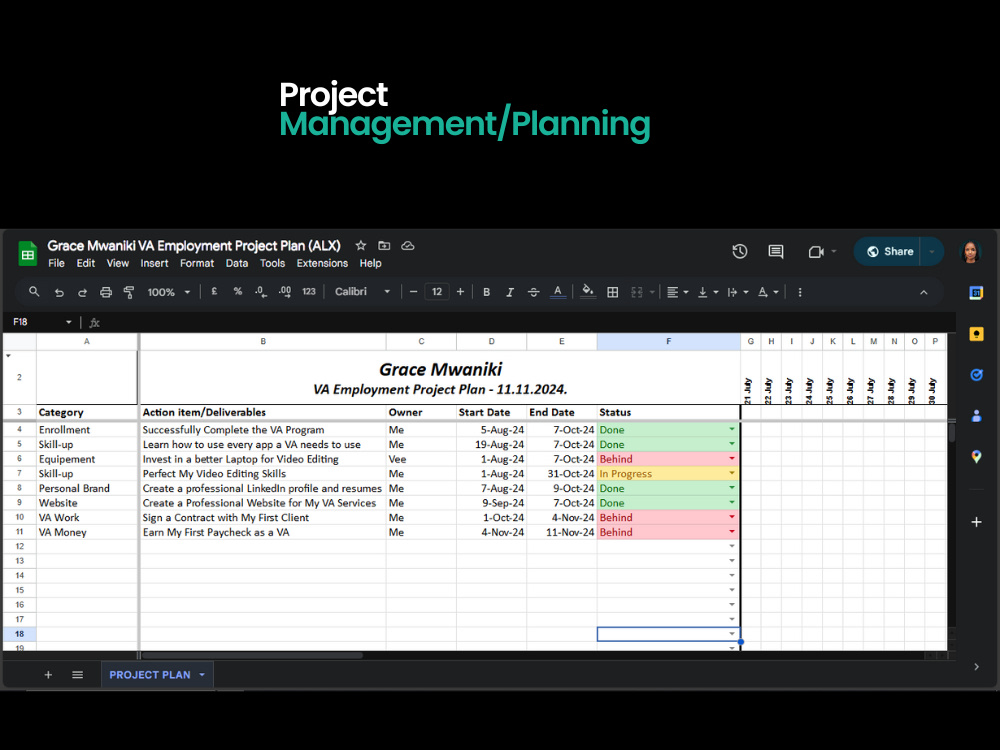Open the borders tool
The image size is (1000, 750).
click(612, 292)
